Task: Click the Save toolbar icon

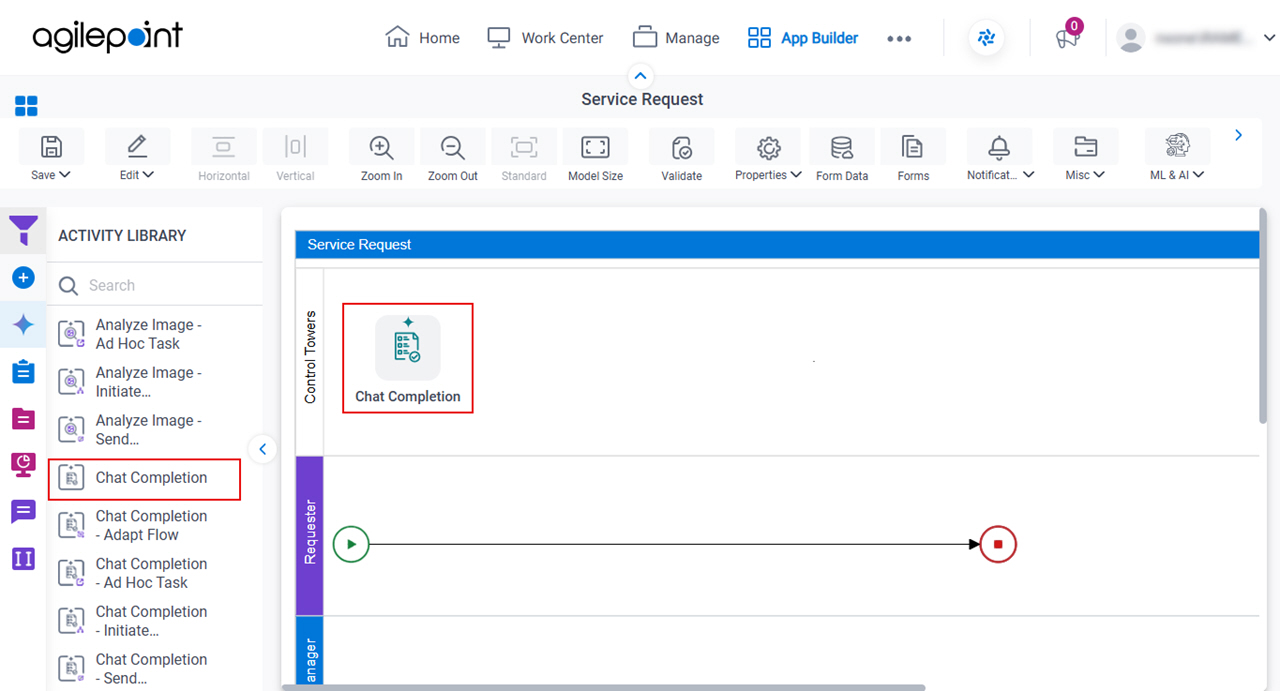Action: tap(51, 147)
